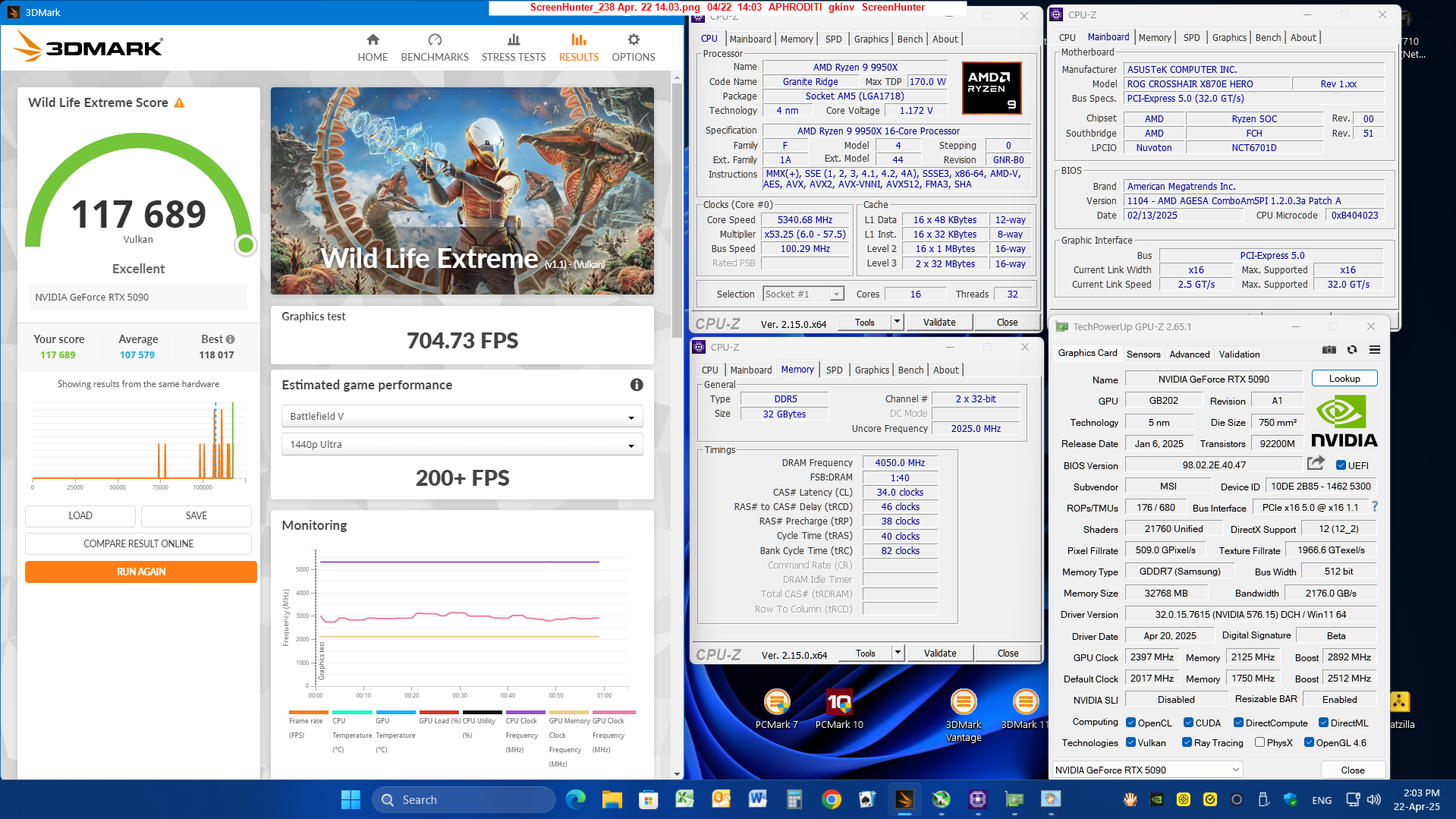Open Word in taskbar
The height and width of the screenshot is (819, 1456).
(757, 799)
